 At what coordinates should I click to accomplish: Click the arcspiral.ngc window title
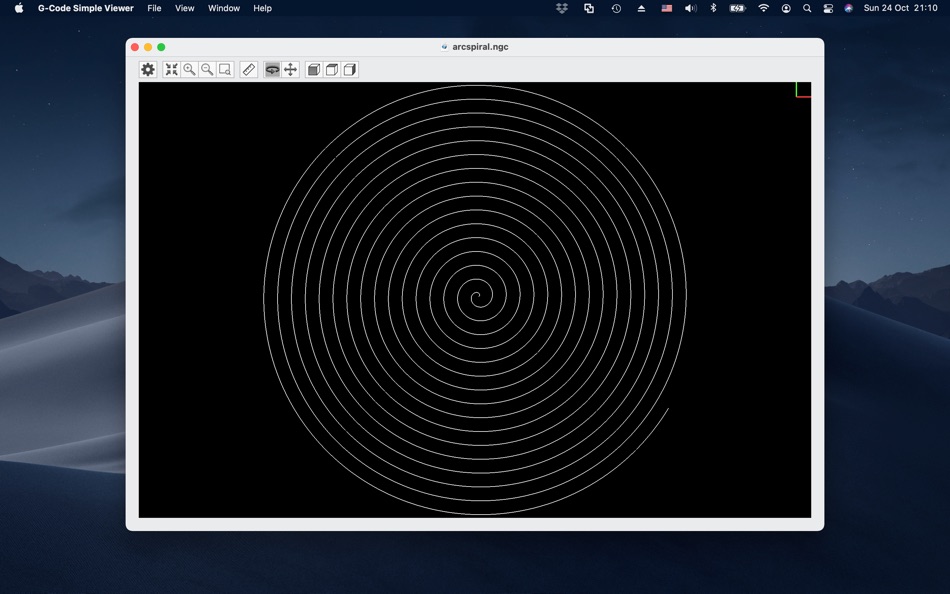[x=480, y=47]
